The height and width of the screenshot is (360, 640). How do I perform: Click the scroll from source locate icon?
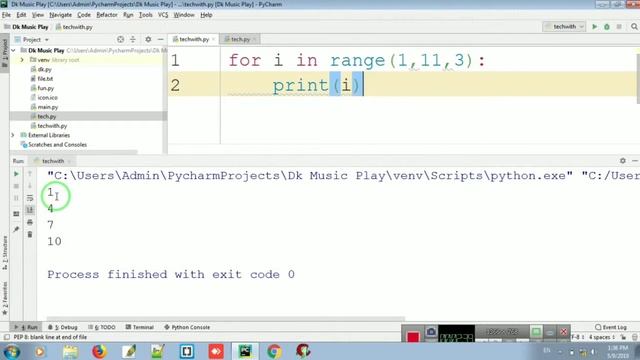pyautogui.click(x=120, y=39)
